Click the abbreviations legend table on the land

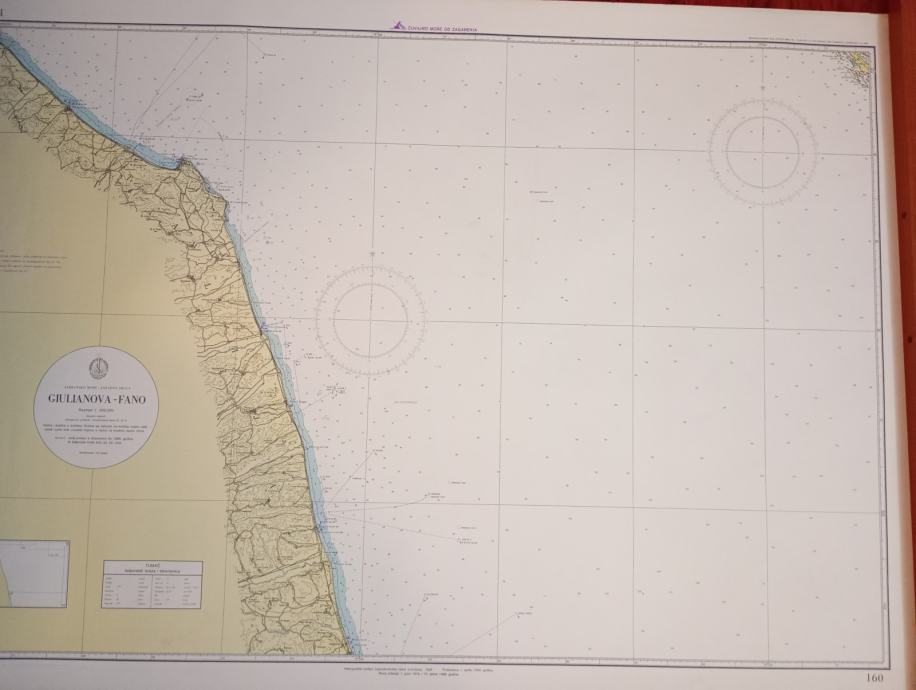point(152,584)
